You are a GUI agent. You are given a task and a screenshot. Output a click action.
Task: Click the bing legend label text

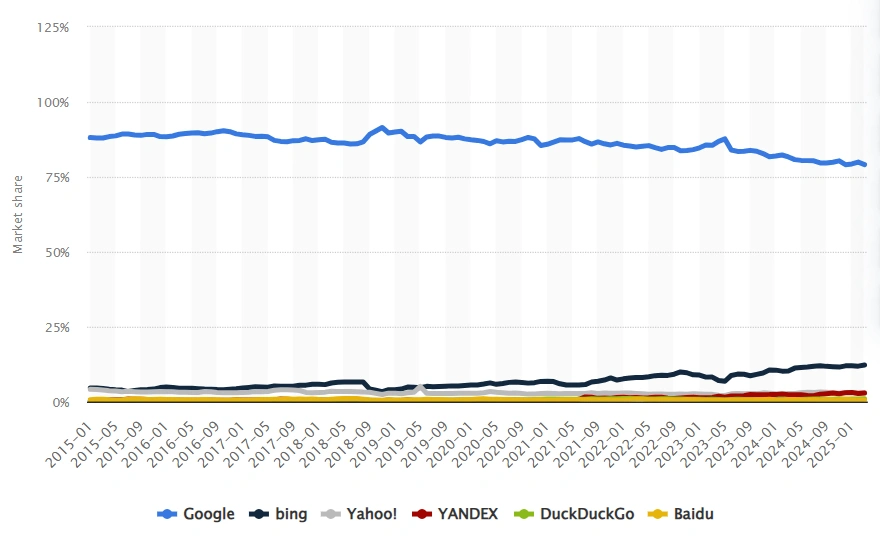[290, 514]
